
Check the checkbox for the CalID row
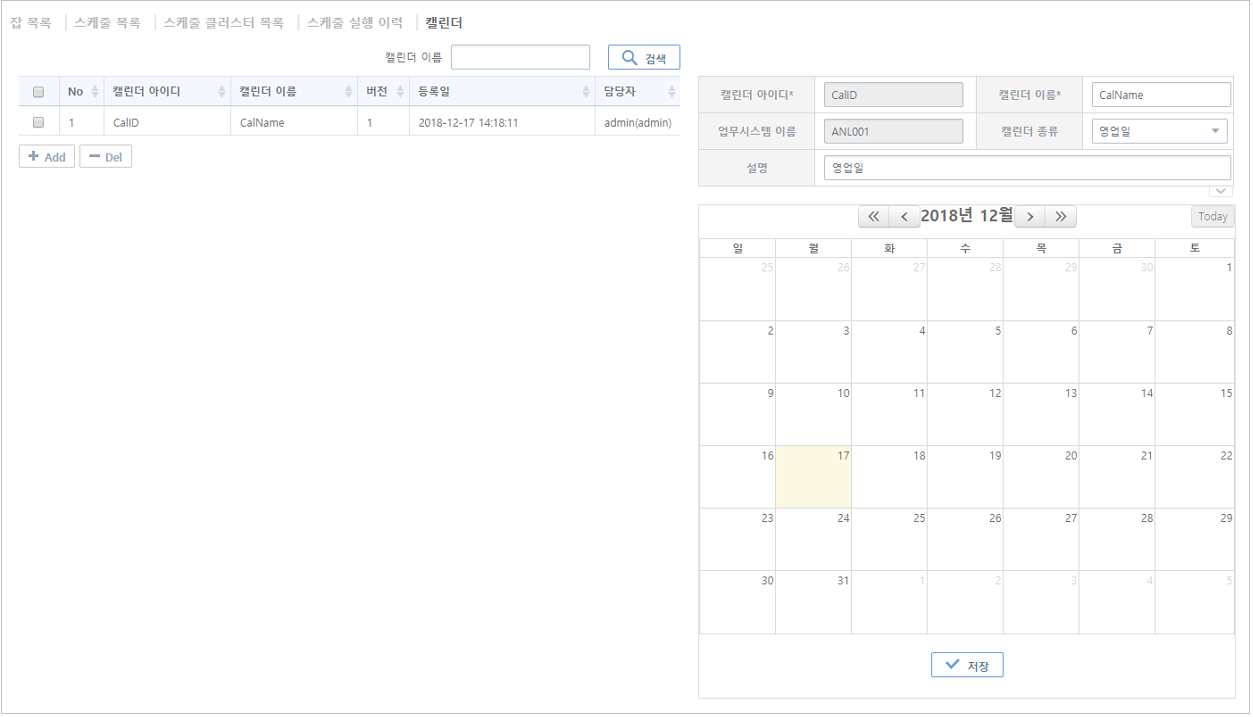[39, 122]
